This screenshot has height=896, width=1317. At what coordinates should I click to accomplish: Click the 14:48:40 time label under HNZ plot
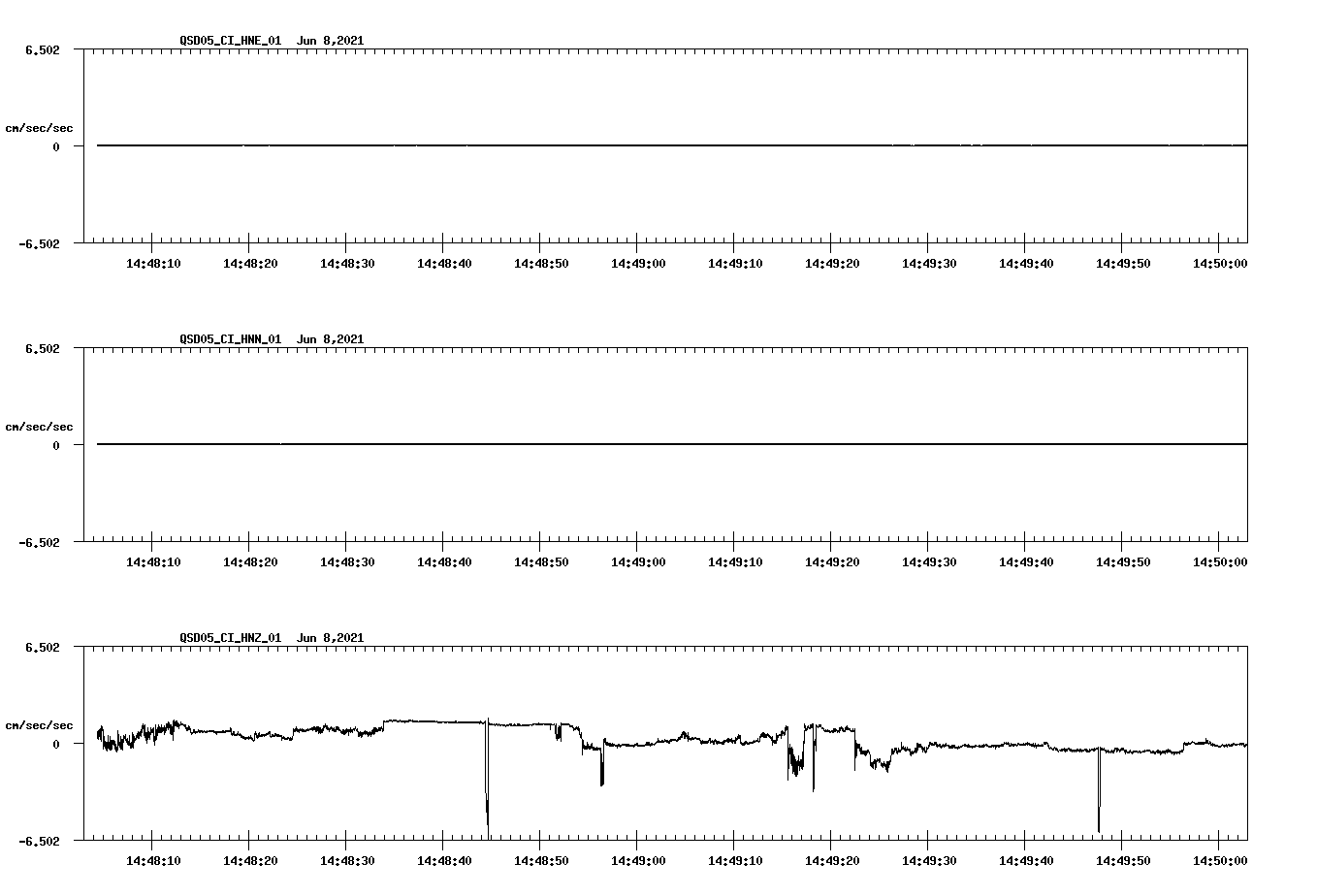[x=444, y=861]
